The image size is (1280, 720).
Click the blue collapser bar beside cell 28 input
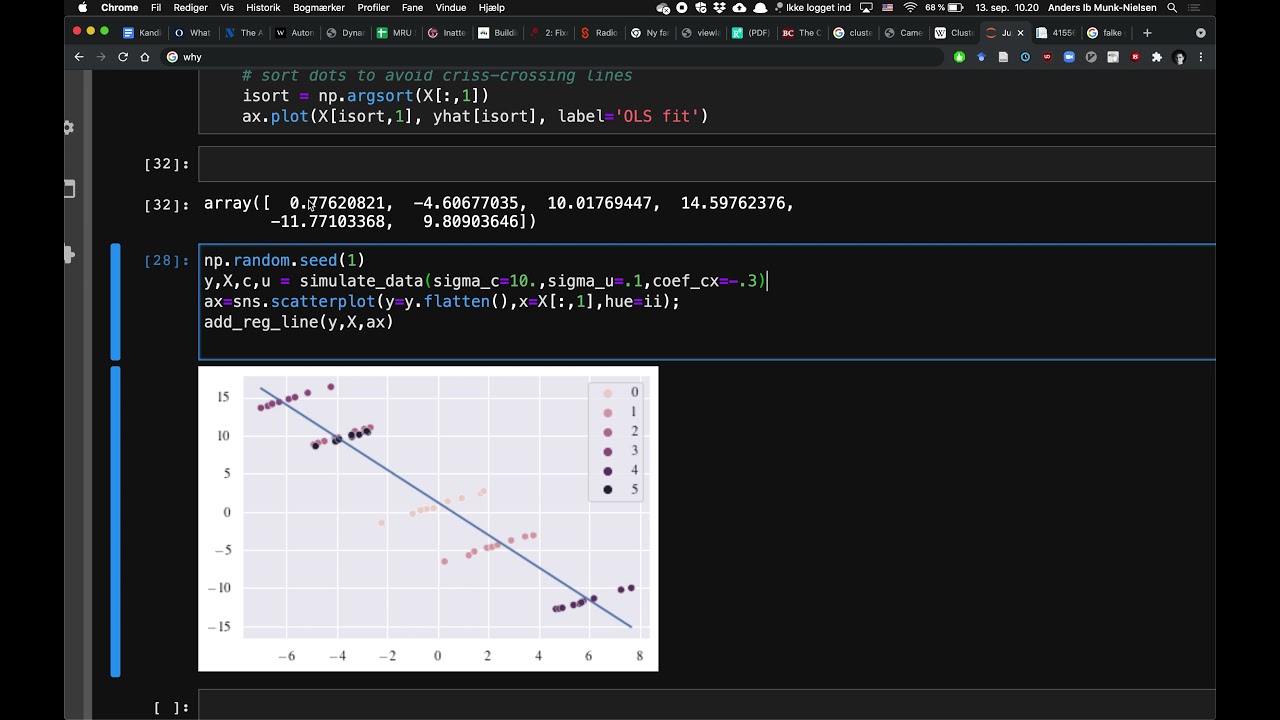[116, 302]
